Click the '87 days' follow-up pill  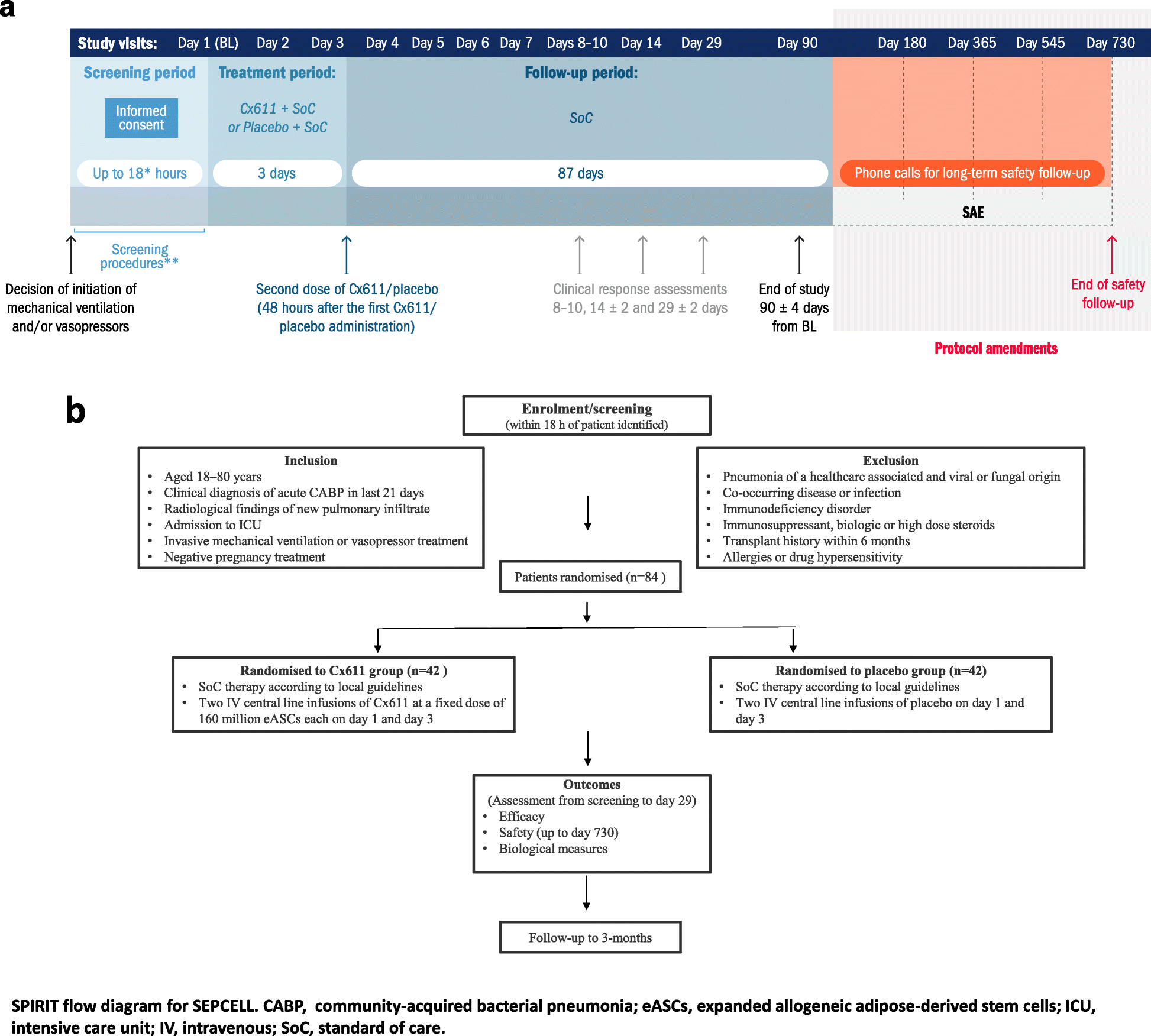pyautogui.click(x=589, y=173)
